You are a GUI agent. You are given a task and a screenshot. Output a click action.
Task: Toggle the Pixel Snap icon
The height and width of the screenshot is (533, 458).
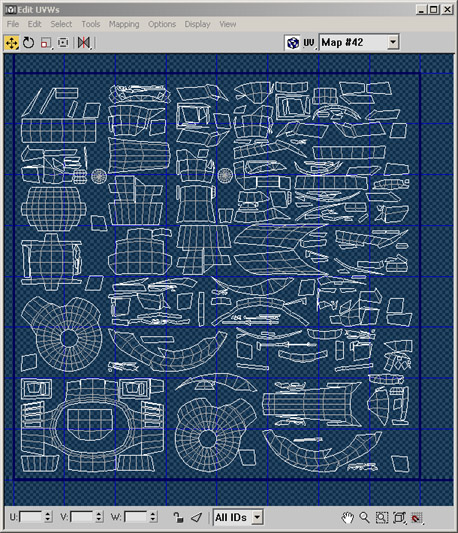pyautogui.click(x=417, y=518)
